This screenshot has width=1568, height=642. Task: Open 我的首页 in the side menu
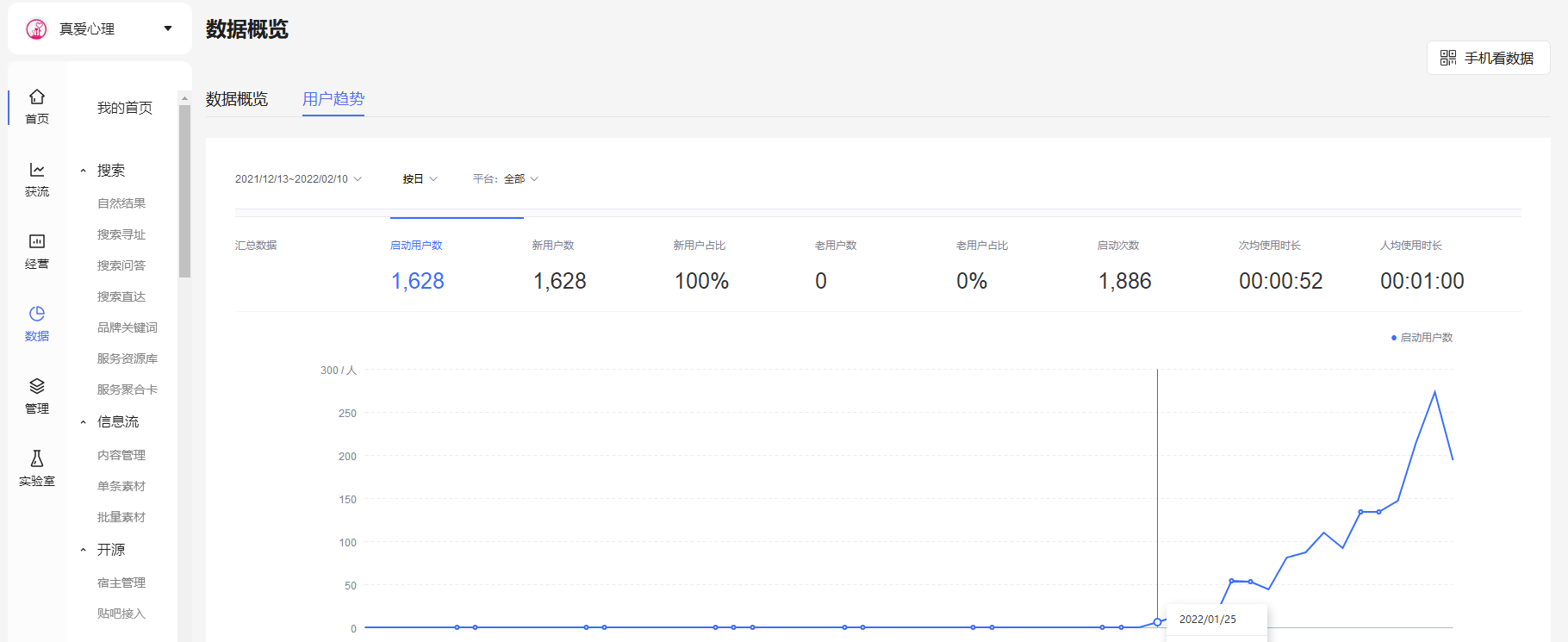[x=125, y=108]
